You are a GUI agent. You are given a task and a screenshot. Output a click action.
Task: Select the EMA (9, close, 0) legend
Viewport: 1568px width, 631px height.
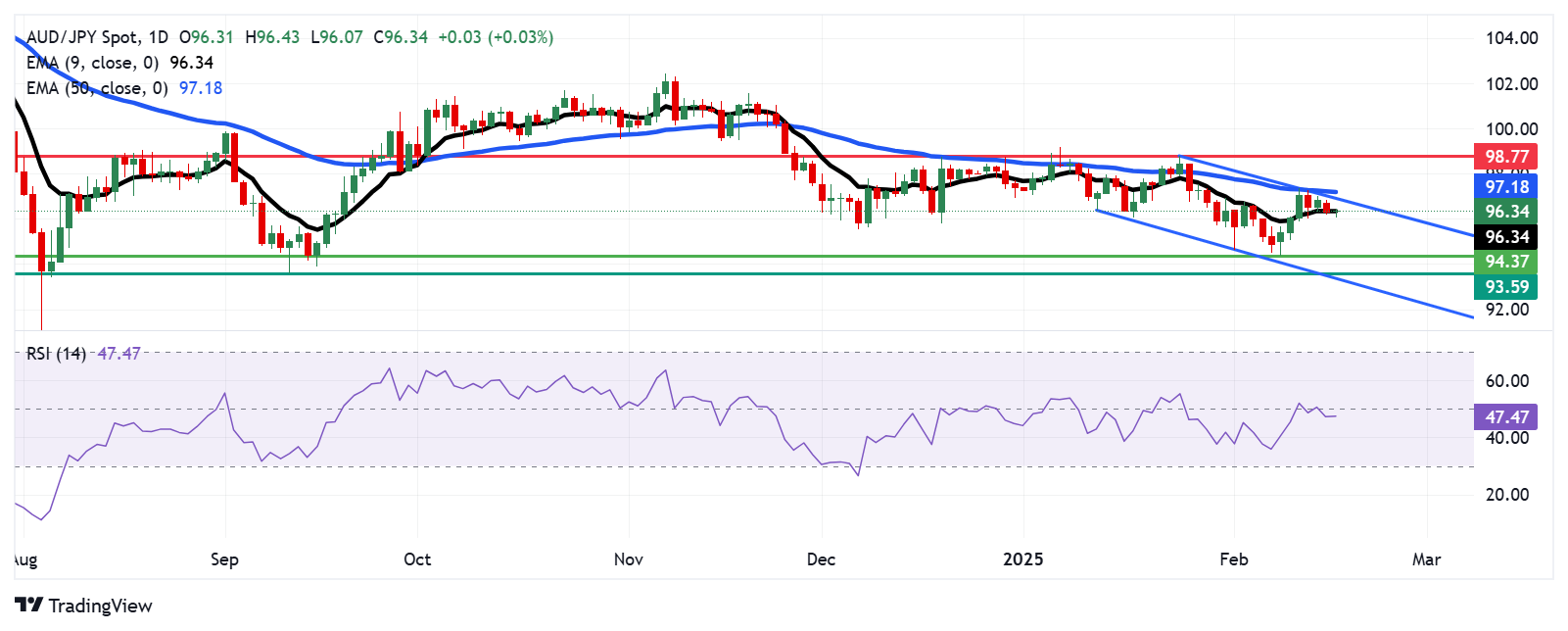click(x=93, y=63)
